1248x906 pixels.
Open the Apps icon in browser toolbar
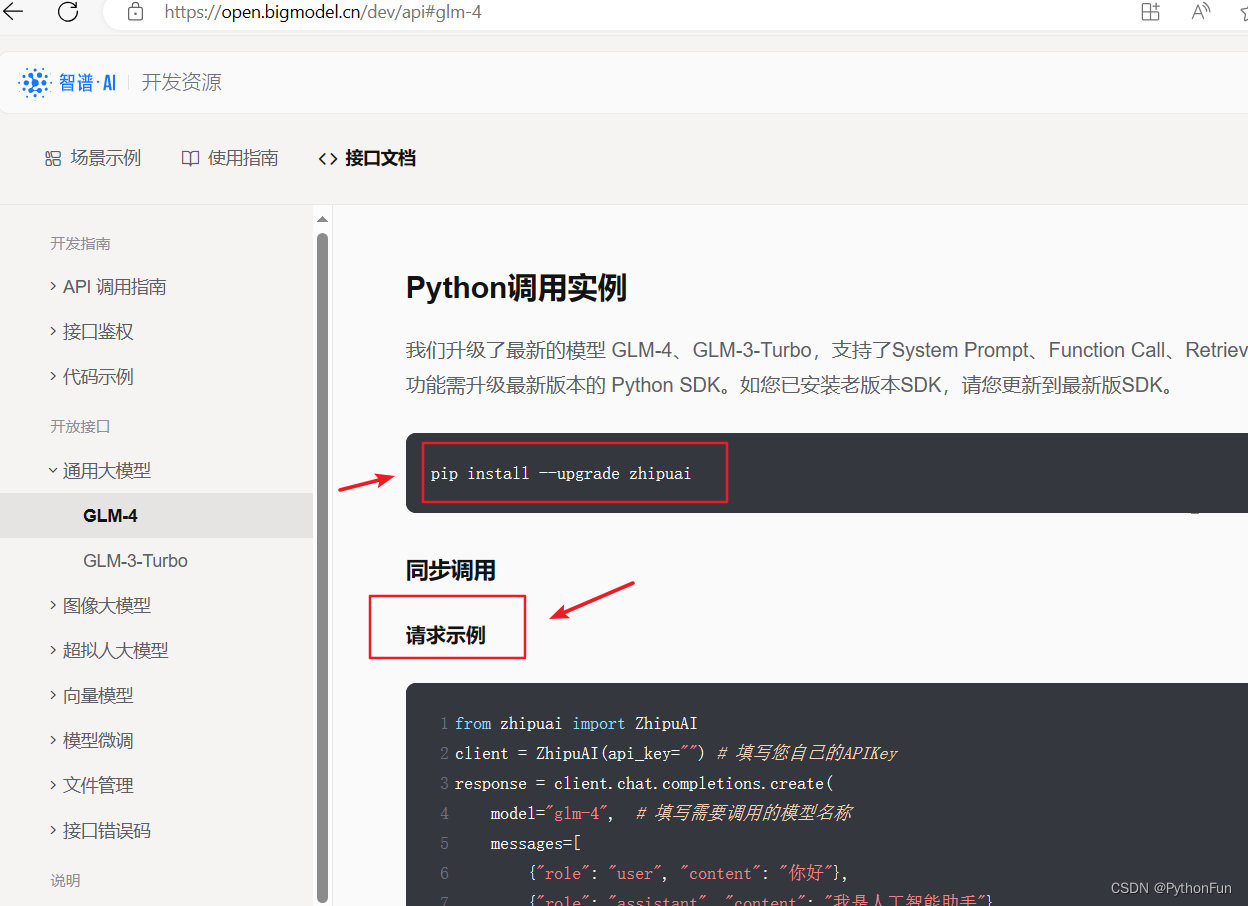point(1150,13)
